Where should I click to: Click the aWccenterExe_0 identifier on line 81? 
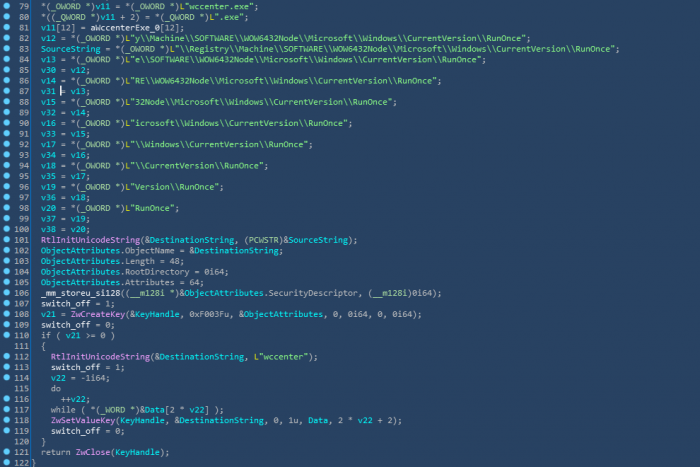pos(125,28)
